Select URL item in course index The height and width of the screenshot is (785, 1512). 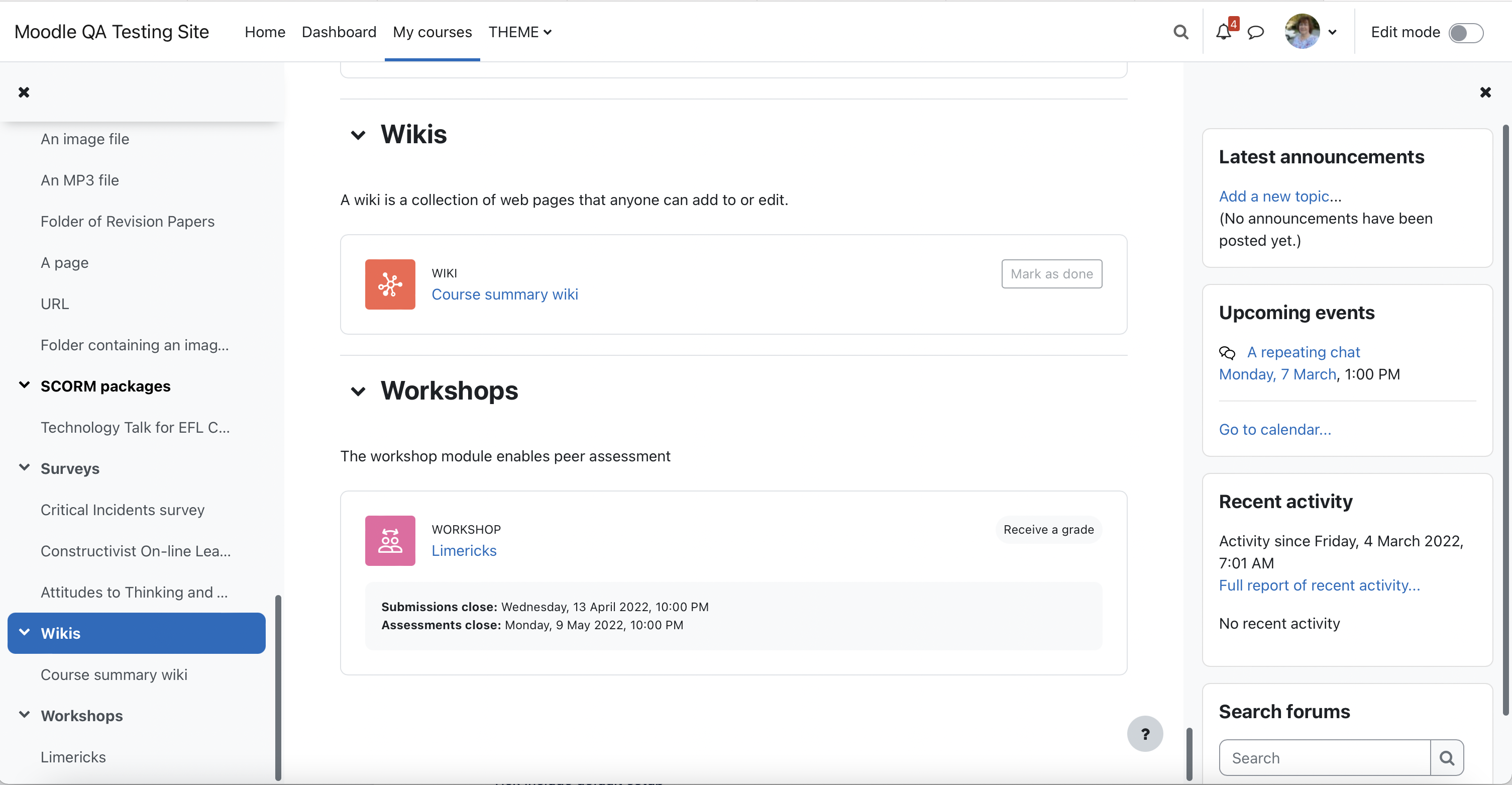click(55, 304)
